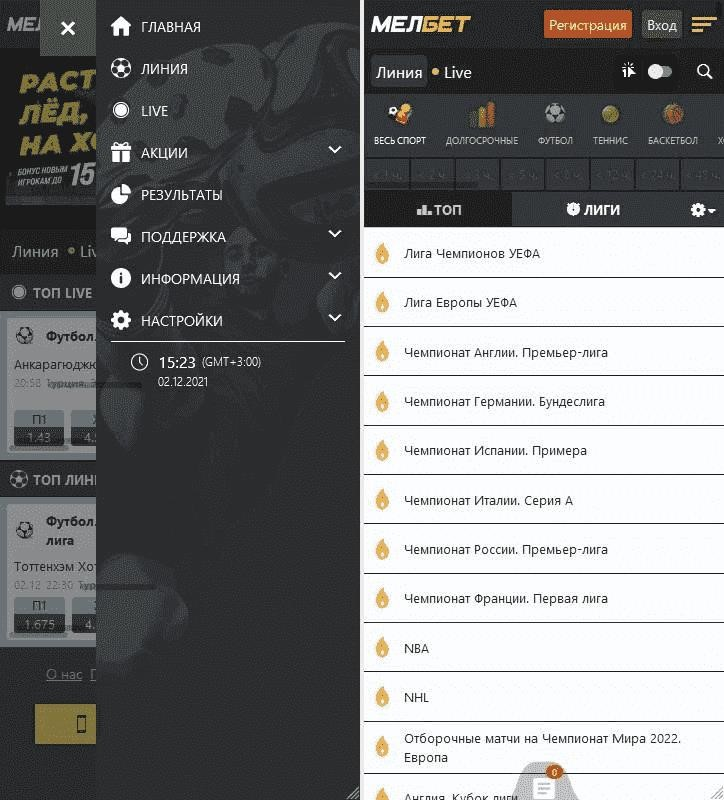Click the info icon beside Информация
Image resolution: width=724 pixels, height=800 pixels.
pyautogui.click(x=121, y=278)
